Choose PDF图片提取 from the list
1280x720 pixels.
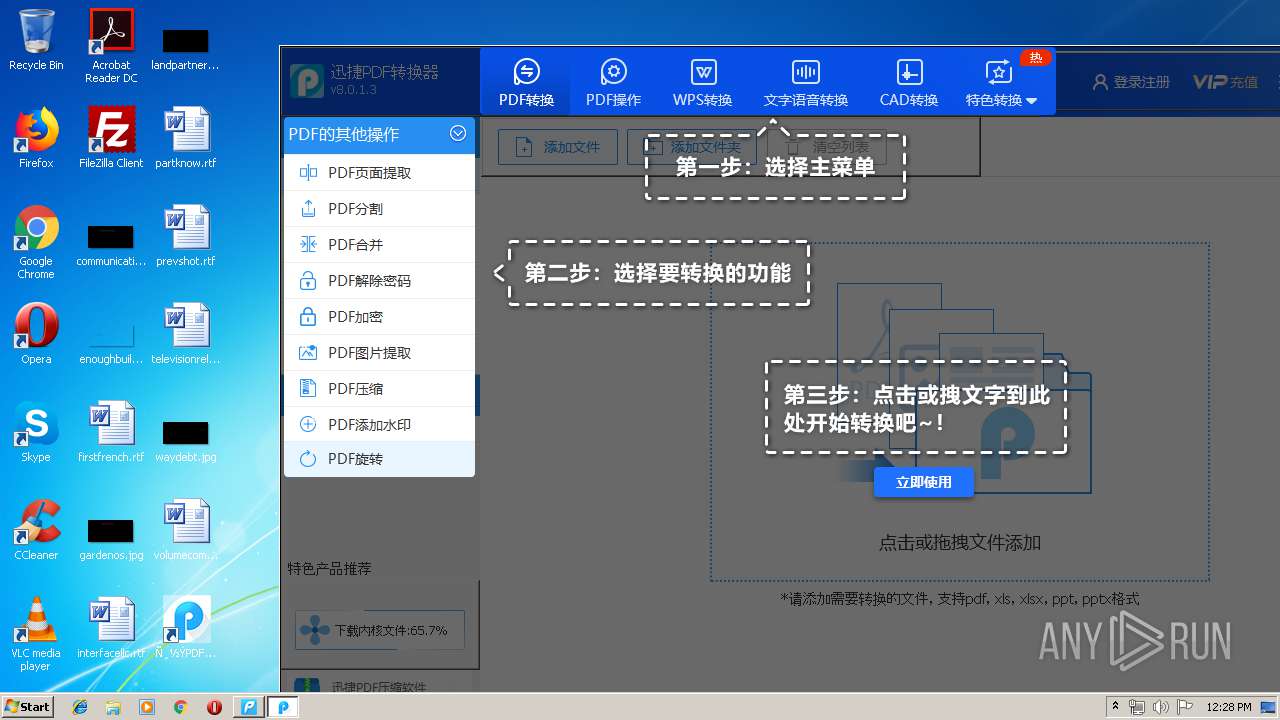(379, 353)
